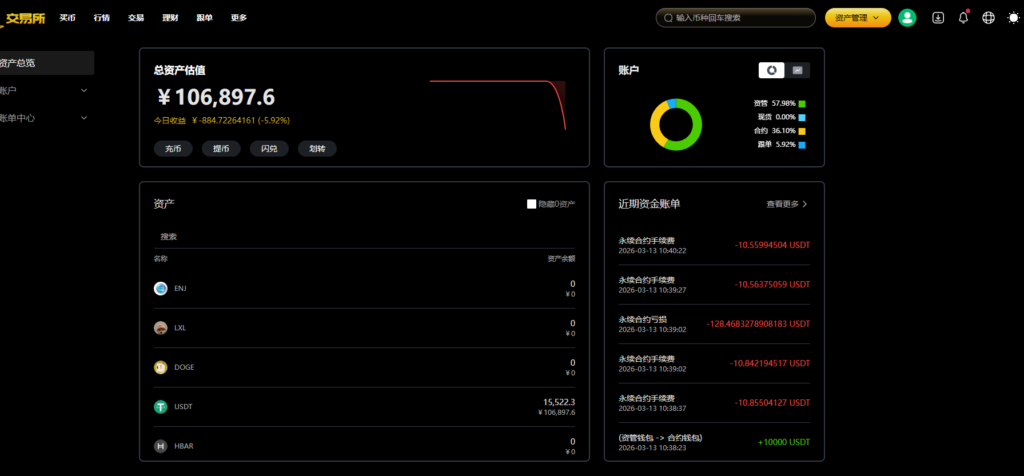This screenshot has width=1024, height=476.
Task: Toggle 隐藏0资产 checkbox
Action: tap(532, 204)
